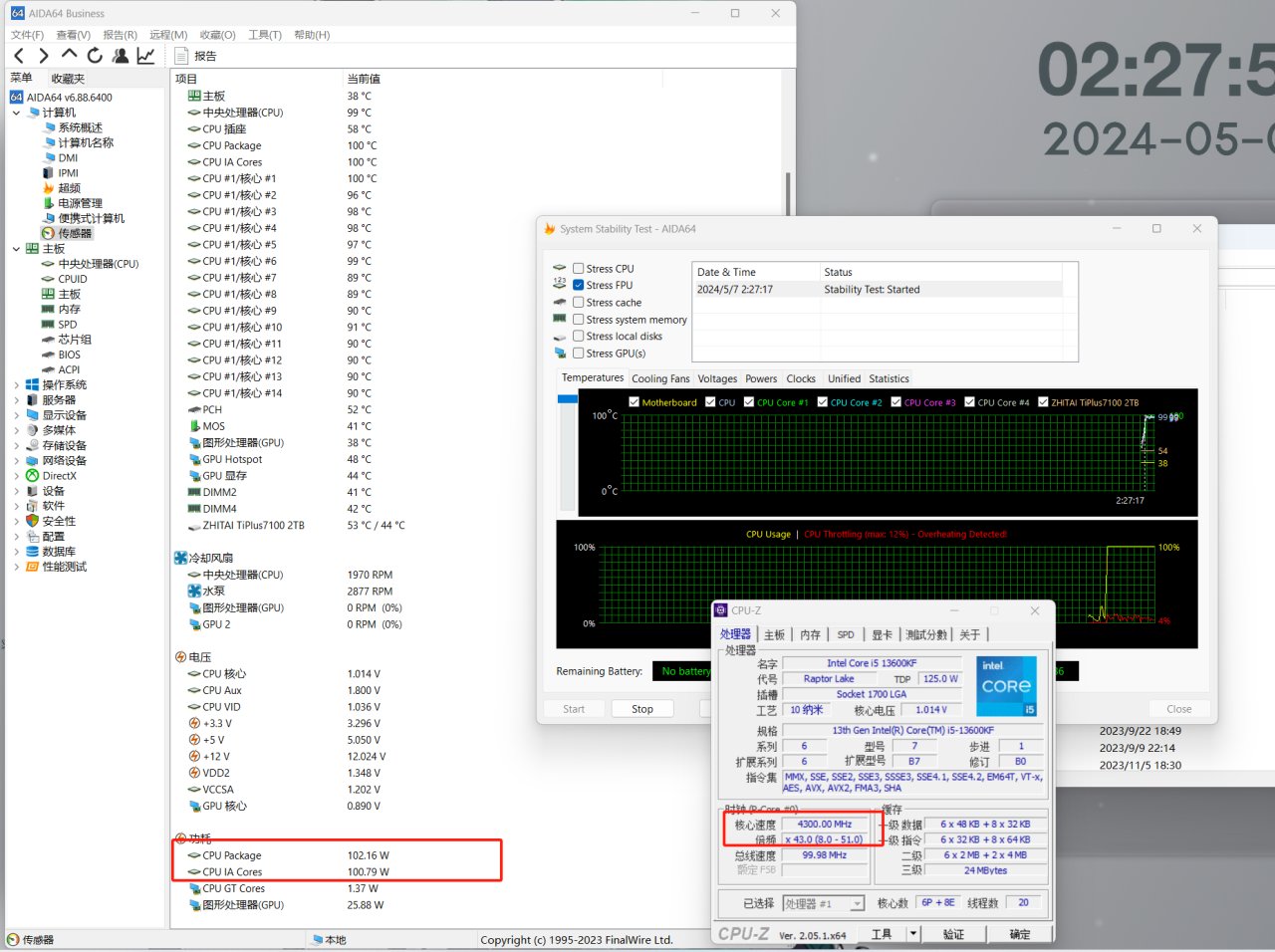Enable Stress CPU checkbox
The width and height of the screenshot is (1275, 952).
click(x=578, y=269)
